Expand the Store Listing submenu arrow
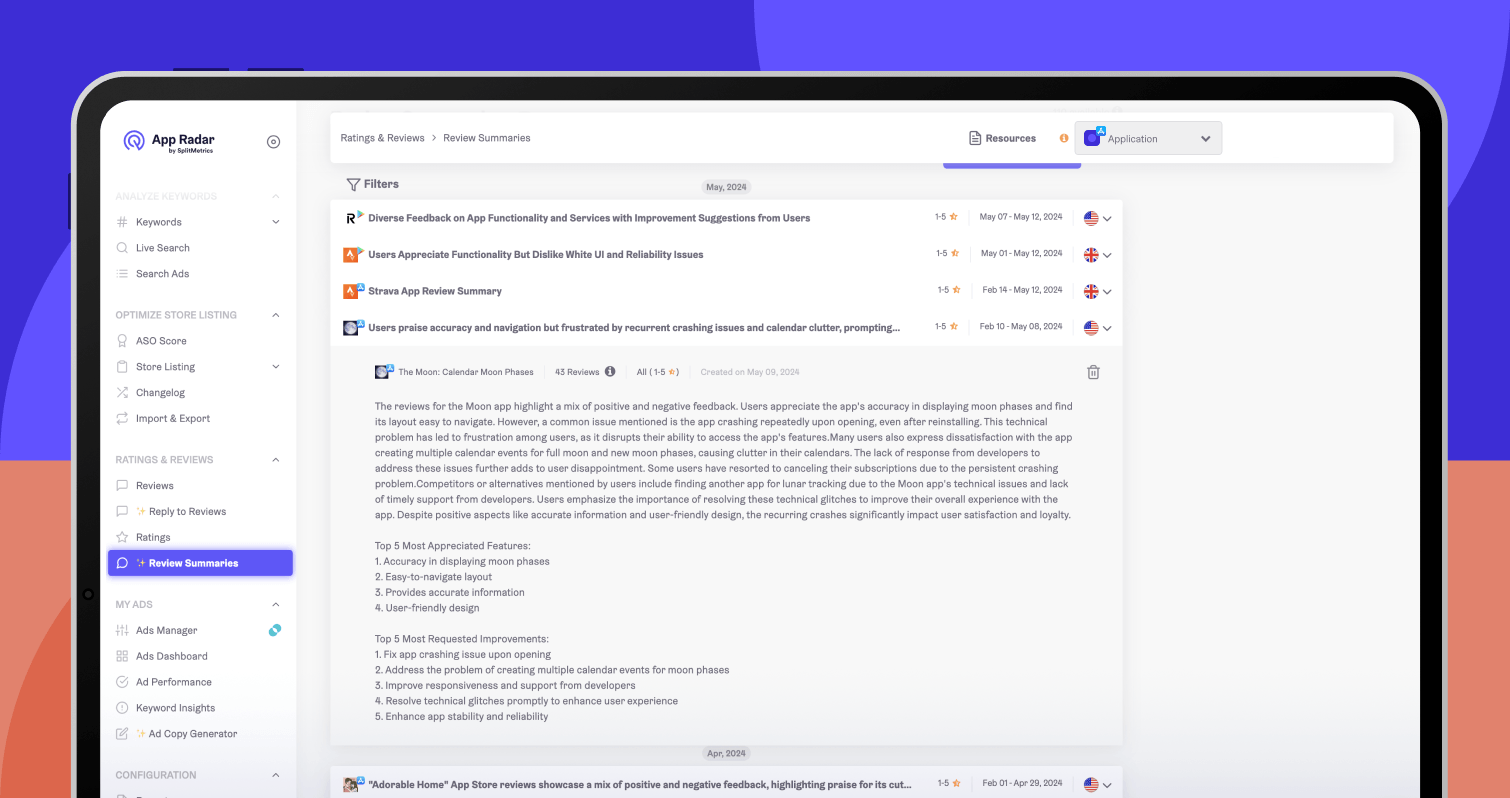The width and height of the screenshot is (1510, 798). tap(276, 367)
